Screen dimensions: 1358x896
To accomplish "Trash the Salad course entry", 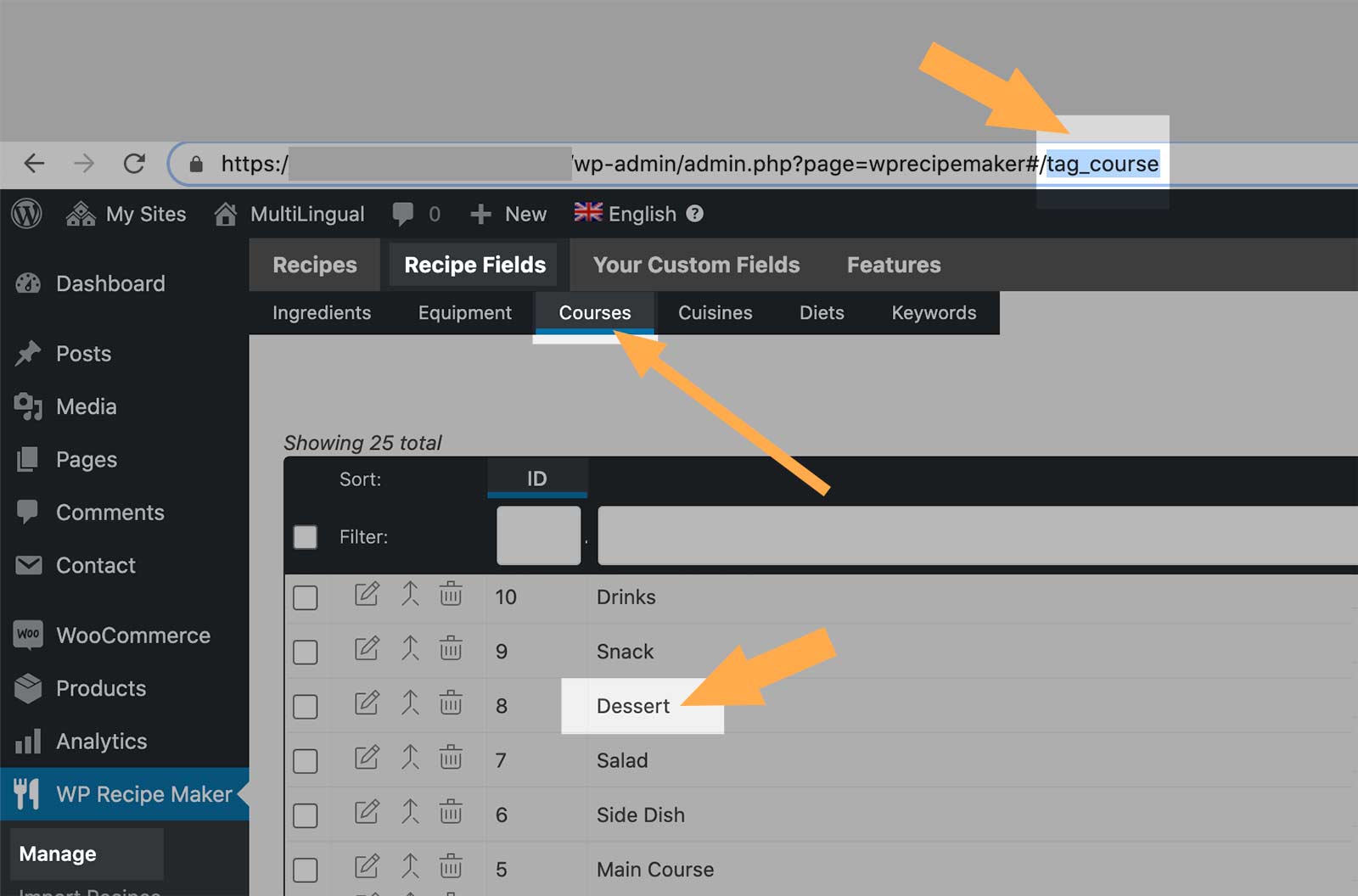I will (452, 759).
